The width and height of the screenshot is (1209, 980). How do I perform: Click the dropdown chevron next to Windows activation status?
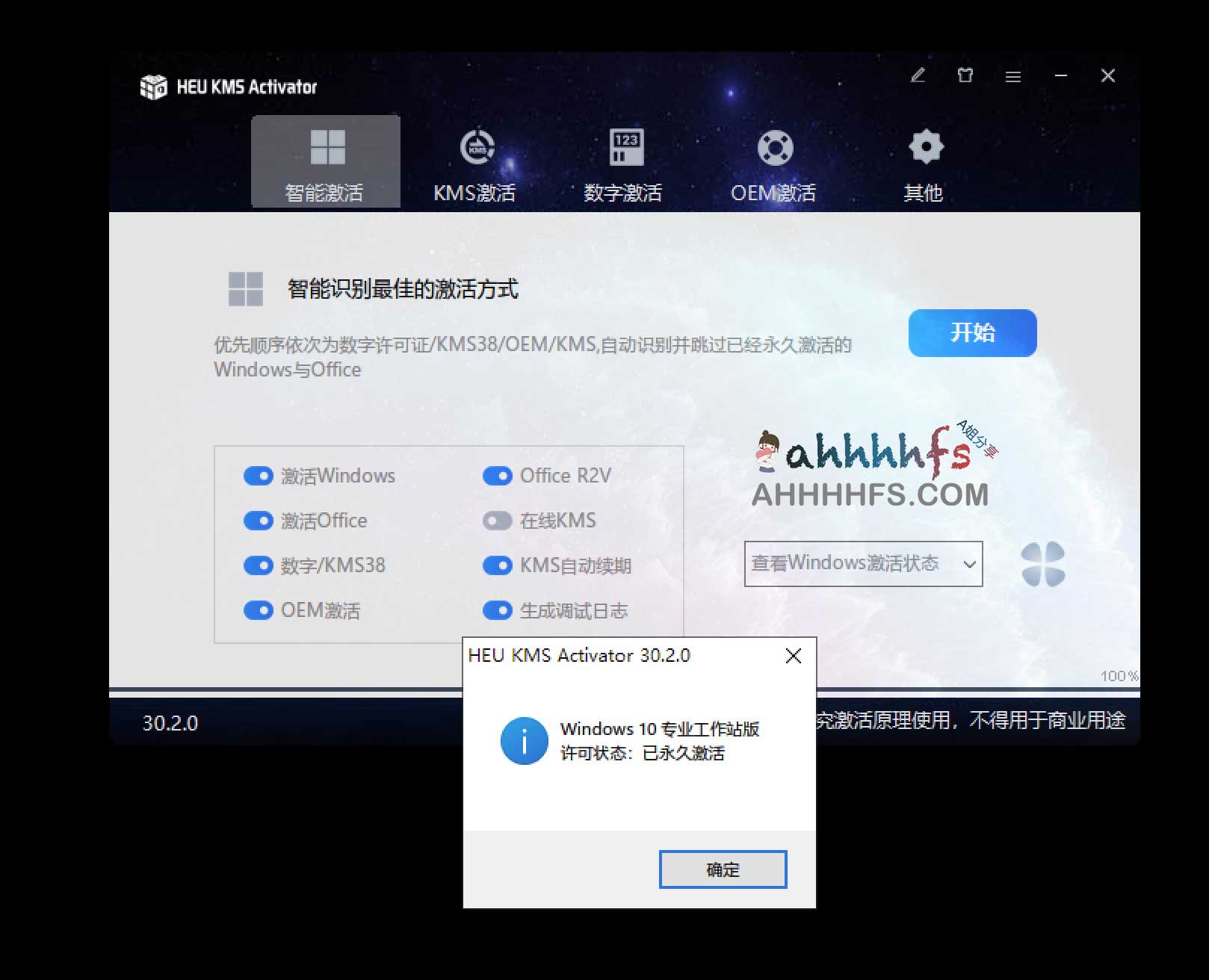969,565
